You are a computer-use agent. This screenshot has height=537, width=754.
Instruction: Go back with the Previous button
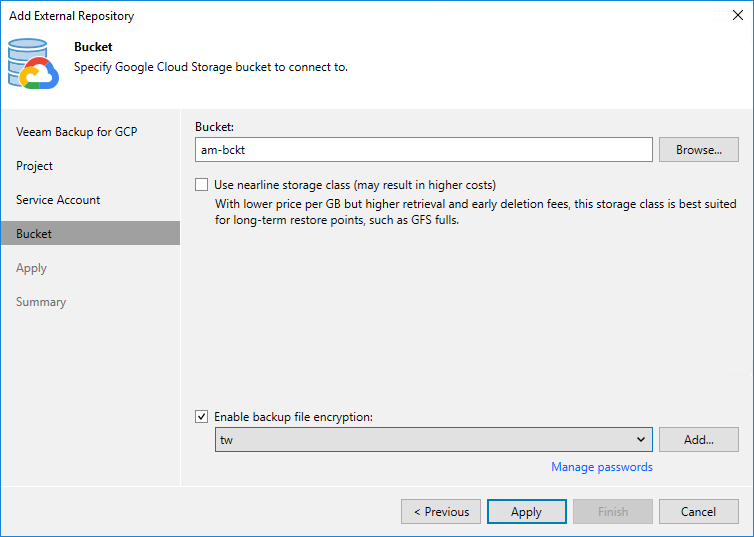pyautogui.click(x=440, y=512)
